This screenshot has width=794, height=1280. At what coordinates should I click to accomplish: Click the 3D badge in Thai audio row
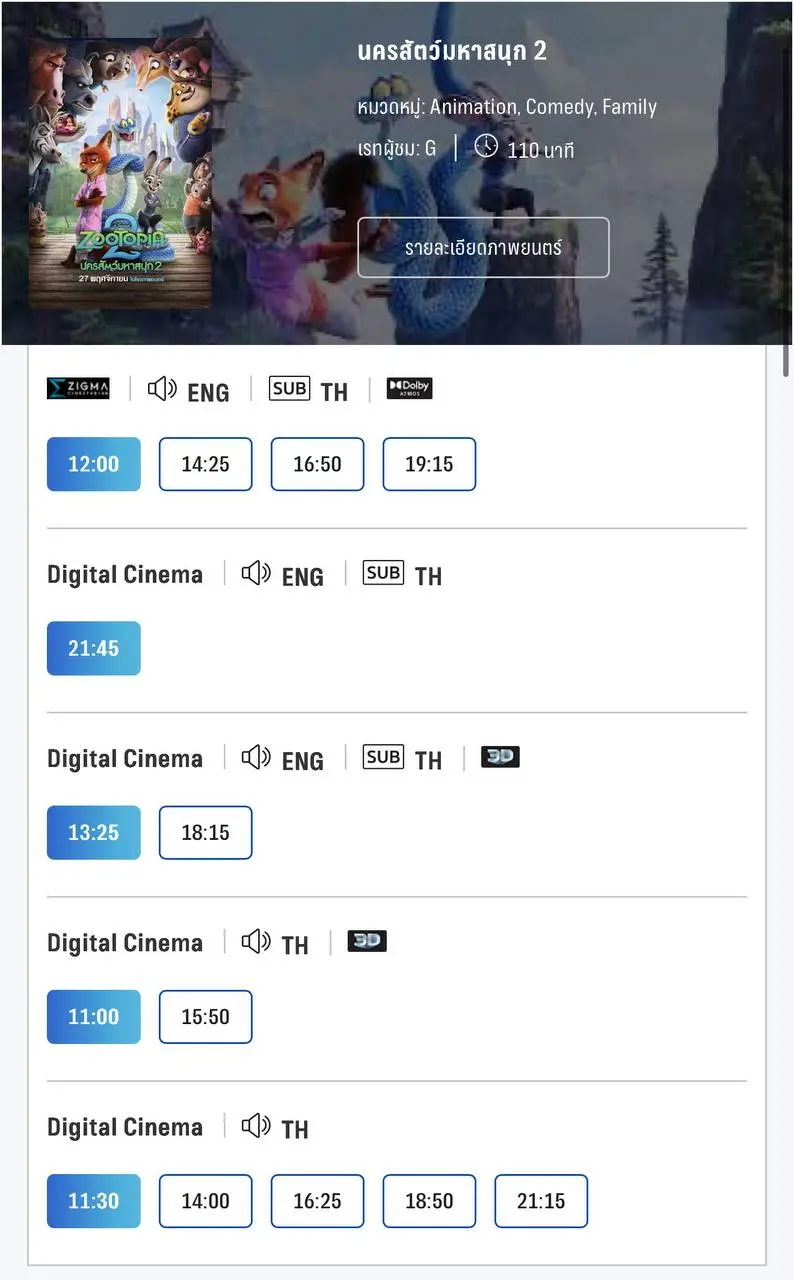click(x=367, y=941)
